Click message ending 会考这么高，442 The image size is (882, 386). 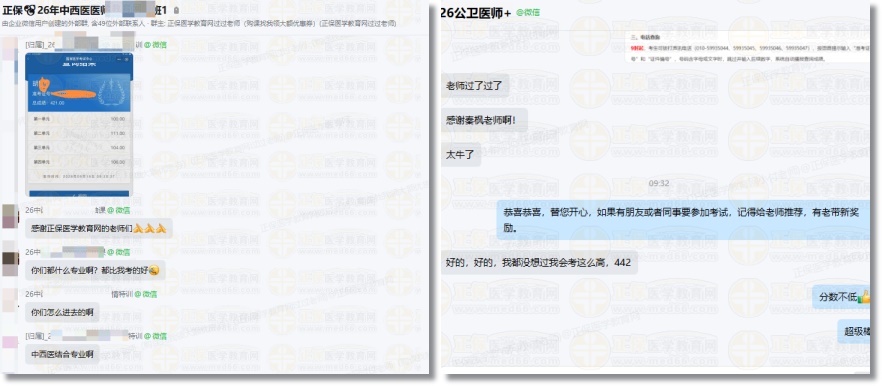(x=539, y=262)
